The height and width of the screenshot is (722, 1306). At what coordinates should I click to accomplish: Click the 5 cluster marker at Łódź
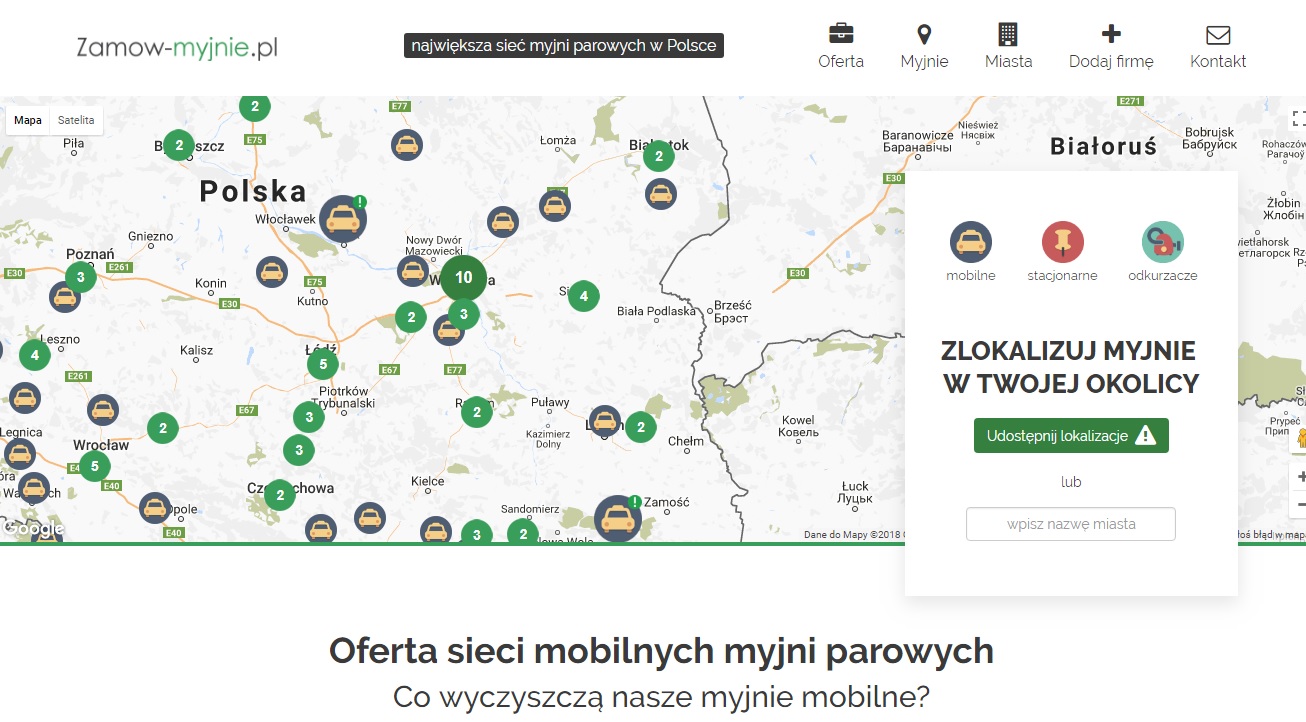pyautogui.click(x=322, y=364)
